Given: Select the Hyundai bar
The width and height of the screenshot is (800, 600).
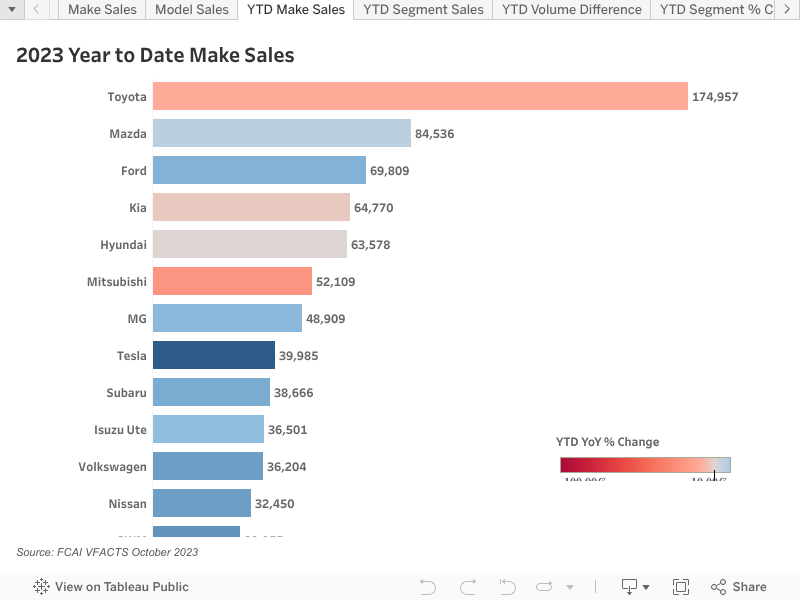Looking at the screenshot, I should point(250,244).
